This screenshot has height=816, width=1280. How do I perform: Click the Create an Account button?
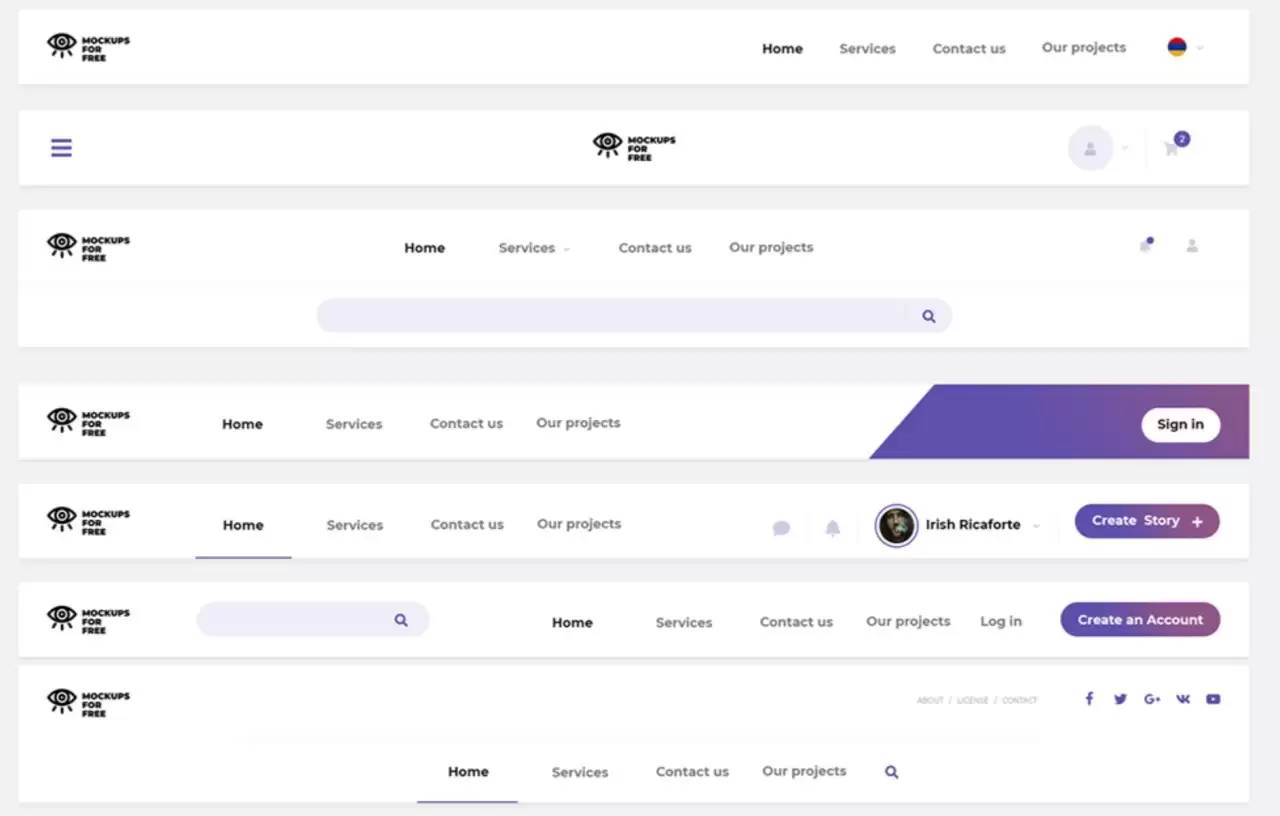pyautogui.click(x=1140, y=620)
